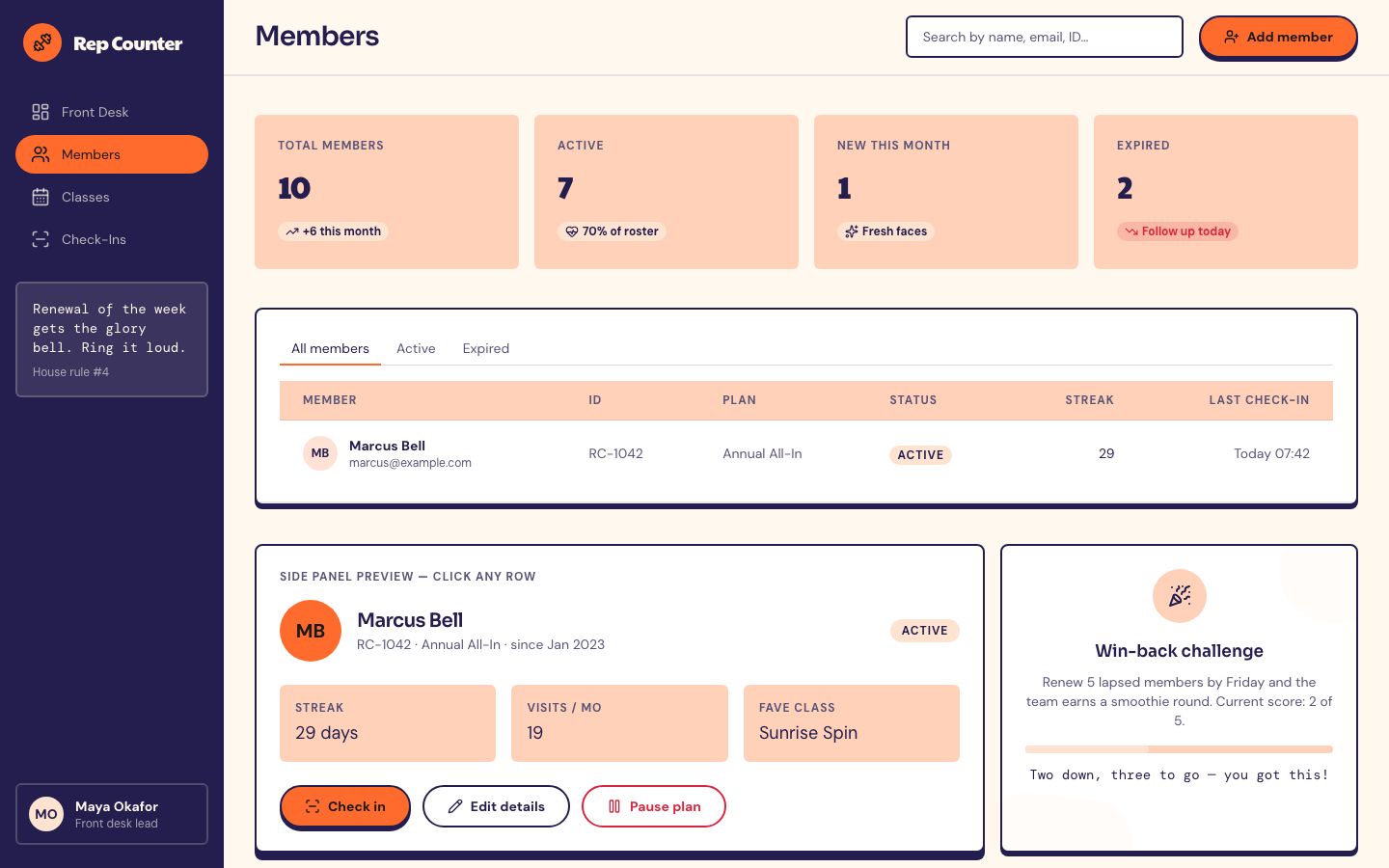Click the STREAK 29 days tile
Image resolution: width=1389 pixels, height=868 pixels.
[388, 723]
